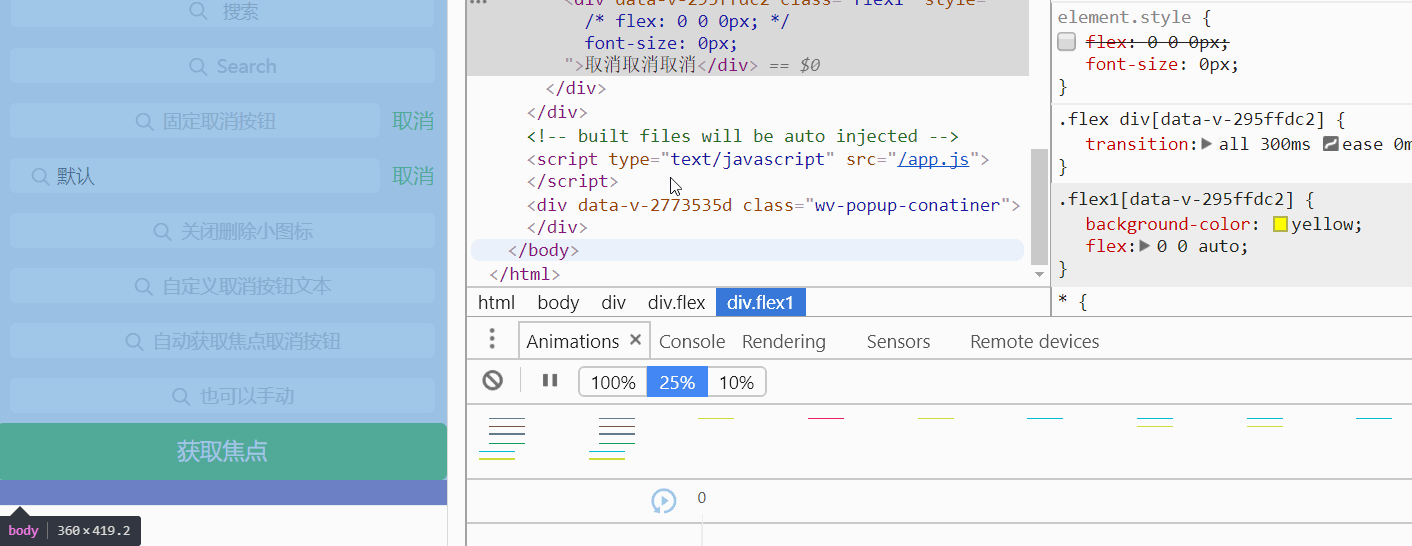The height and width of the screenshot is (546, 1412).
Task: Focus the 自定义取消按钮文本 search field
Action: 222,286
